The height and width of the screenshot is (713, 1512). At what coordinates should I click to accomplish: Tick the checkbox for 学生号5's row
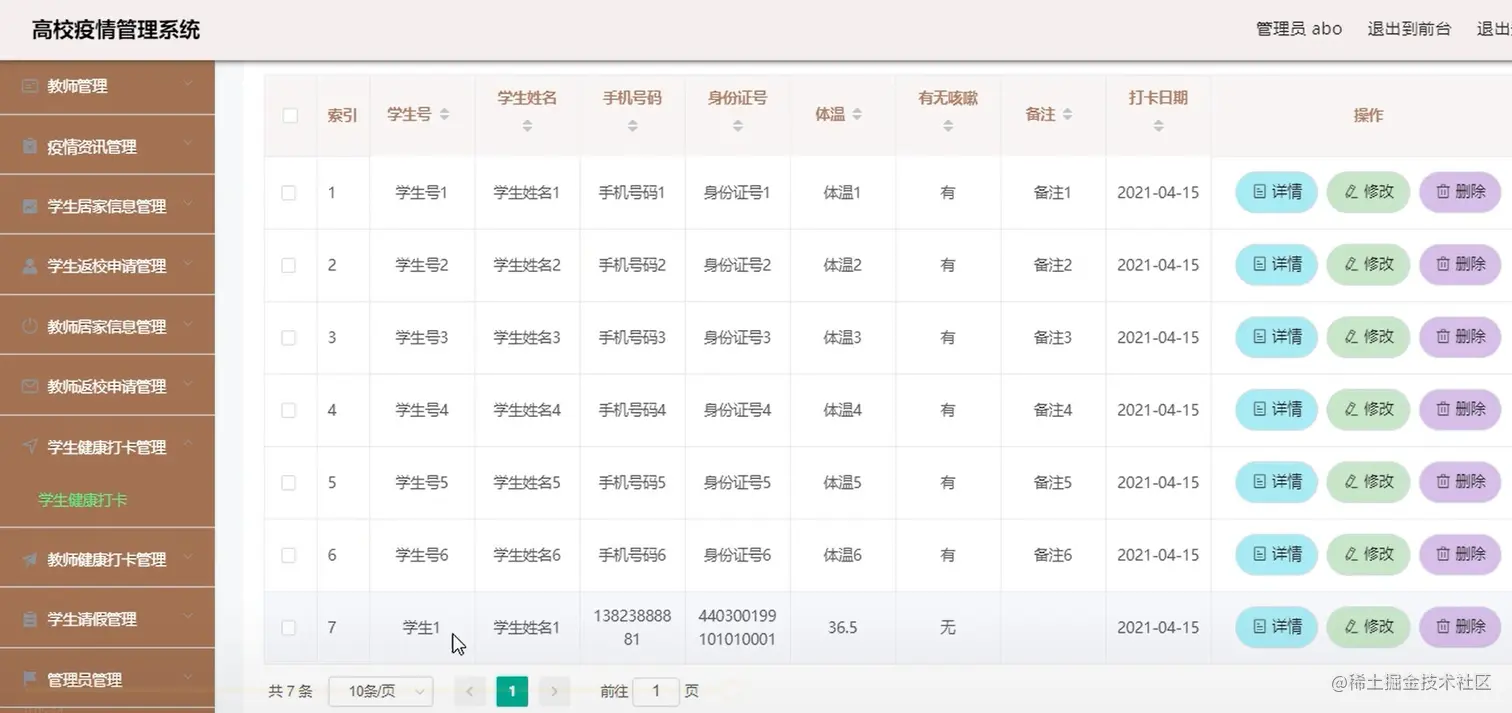(290, 481)
